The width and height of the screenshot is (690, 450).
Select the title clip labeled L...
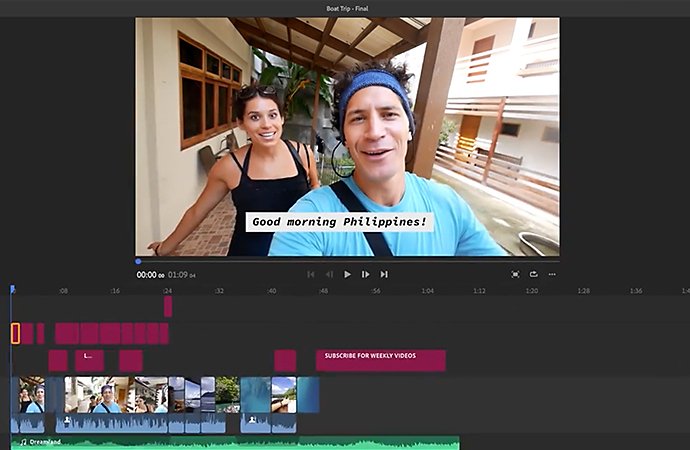click(x=89, y=361)
